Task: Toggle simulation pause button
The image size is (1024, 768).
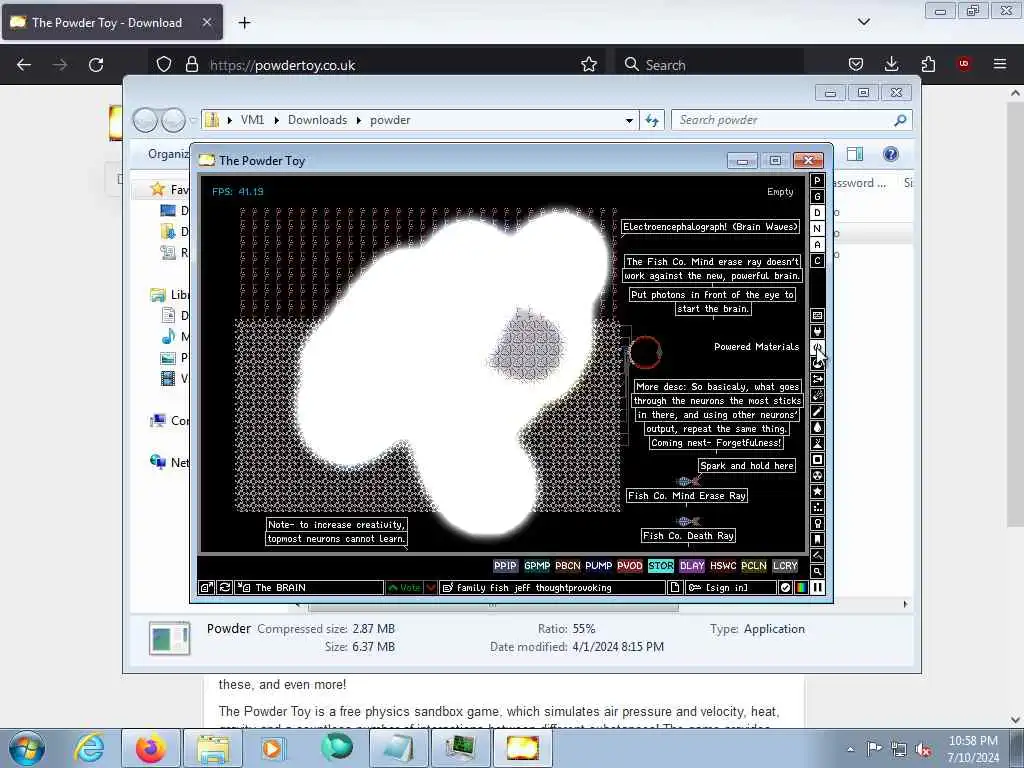Action: [x=817, y=588]
